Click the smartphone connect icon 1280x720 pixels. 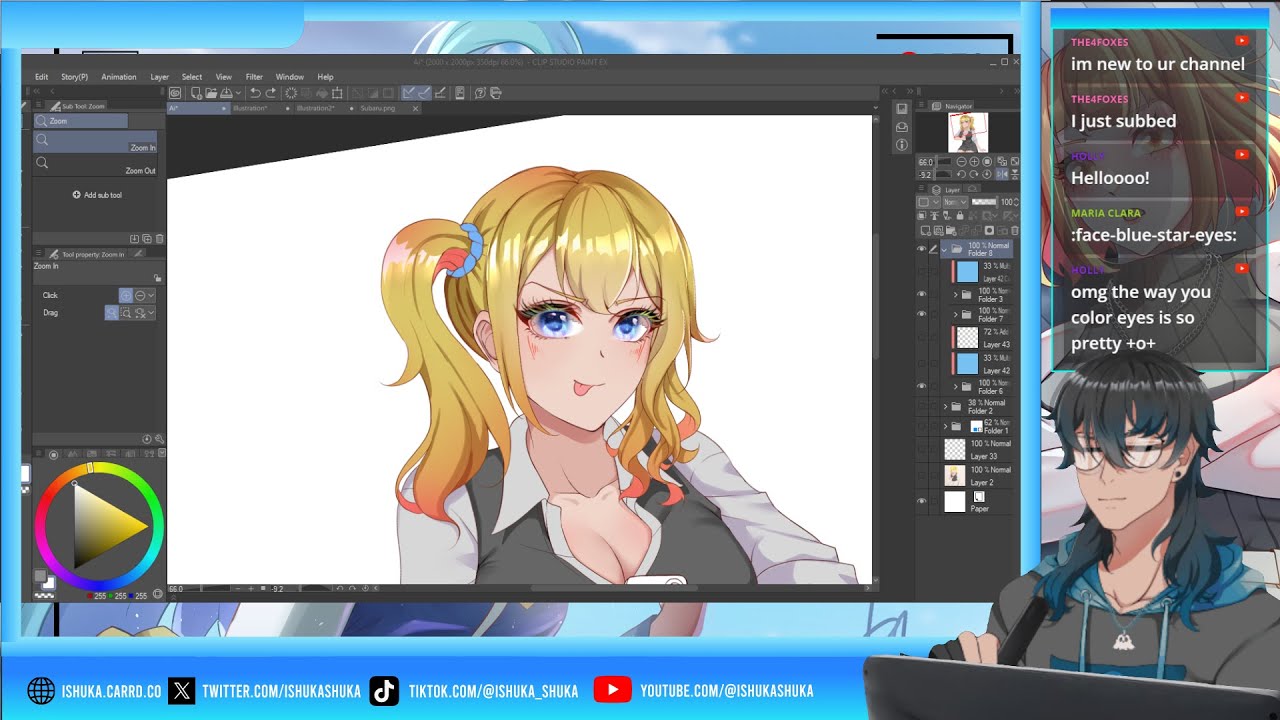pyautogui.click(x=460, y=93)
